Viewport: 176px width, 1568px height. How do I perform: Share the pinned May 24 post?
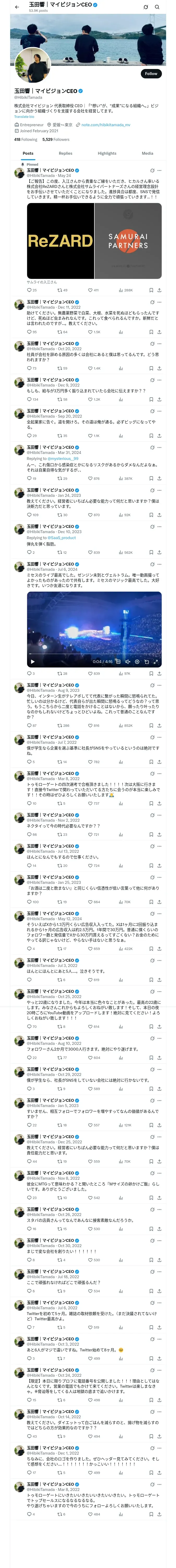[x=159, y=290]
